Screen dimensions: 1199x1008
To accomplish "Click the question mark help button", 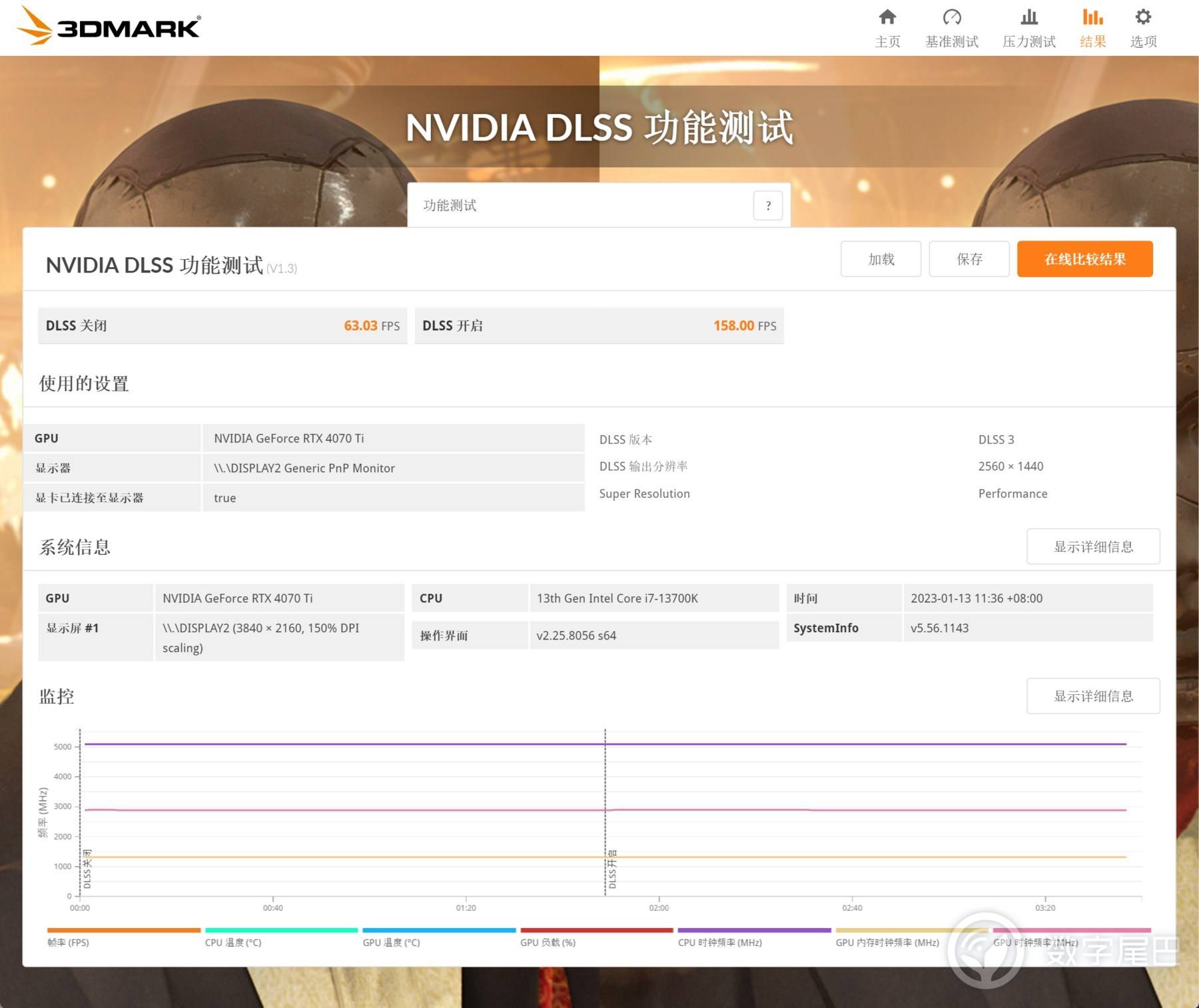I will click(768, 205).
